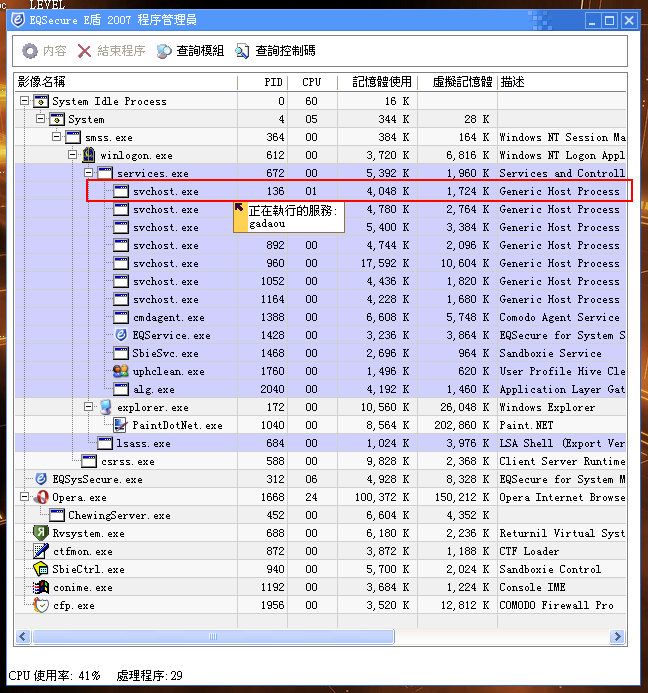Click the ChewingServer.exe window icon
648x693 pixels.
coord(57,515)
